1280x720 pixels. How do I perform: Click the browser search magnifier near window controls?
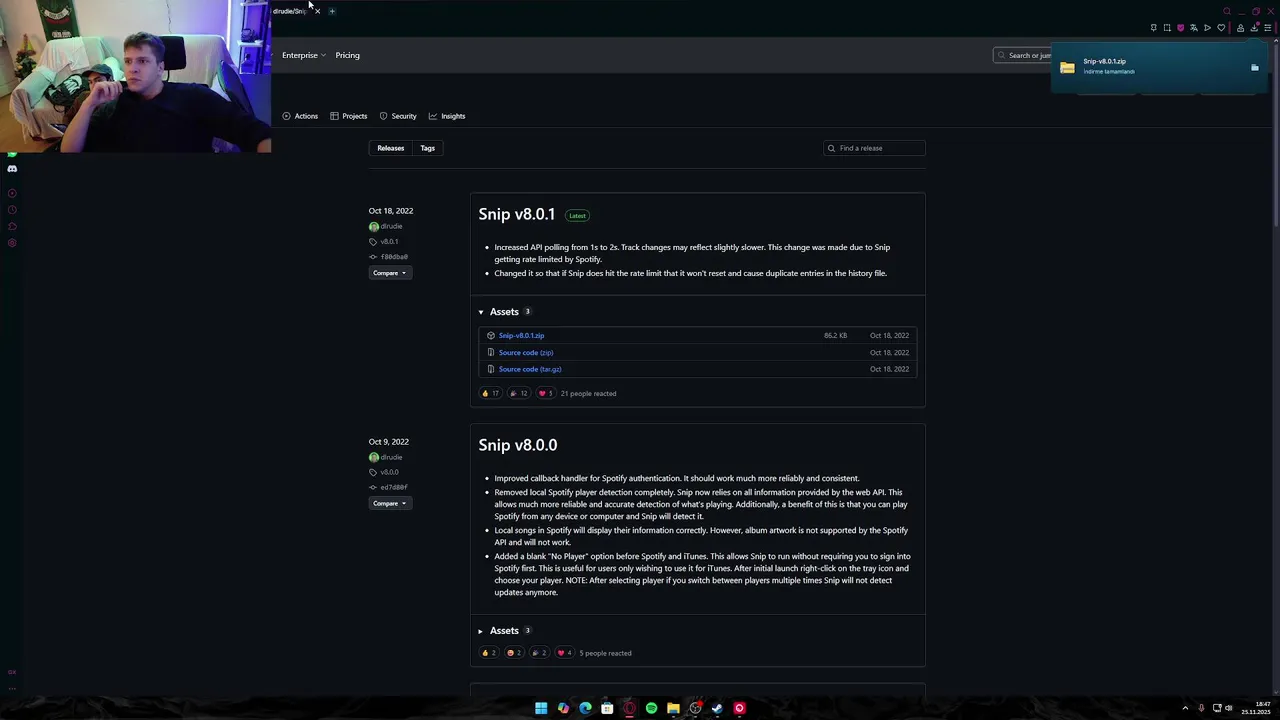tap(1227, 11)
